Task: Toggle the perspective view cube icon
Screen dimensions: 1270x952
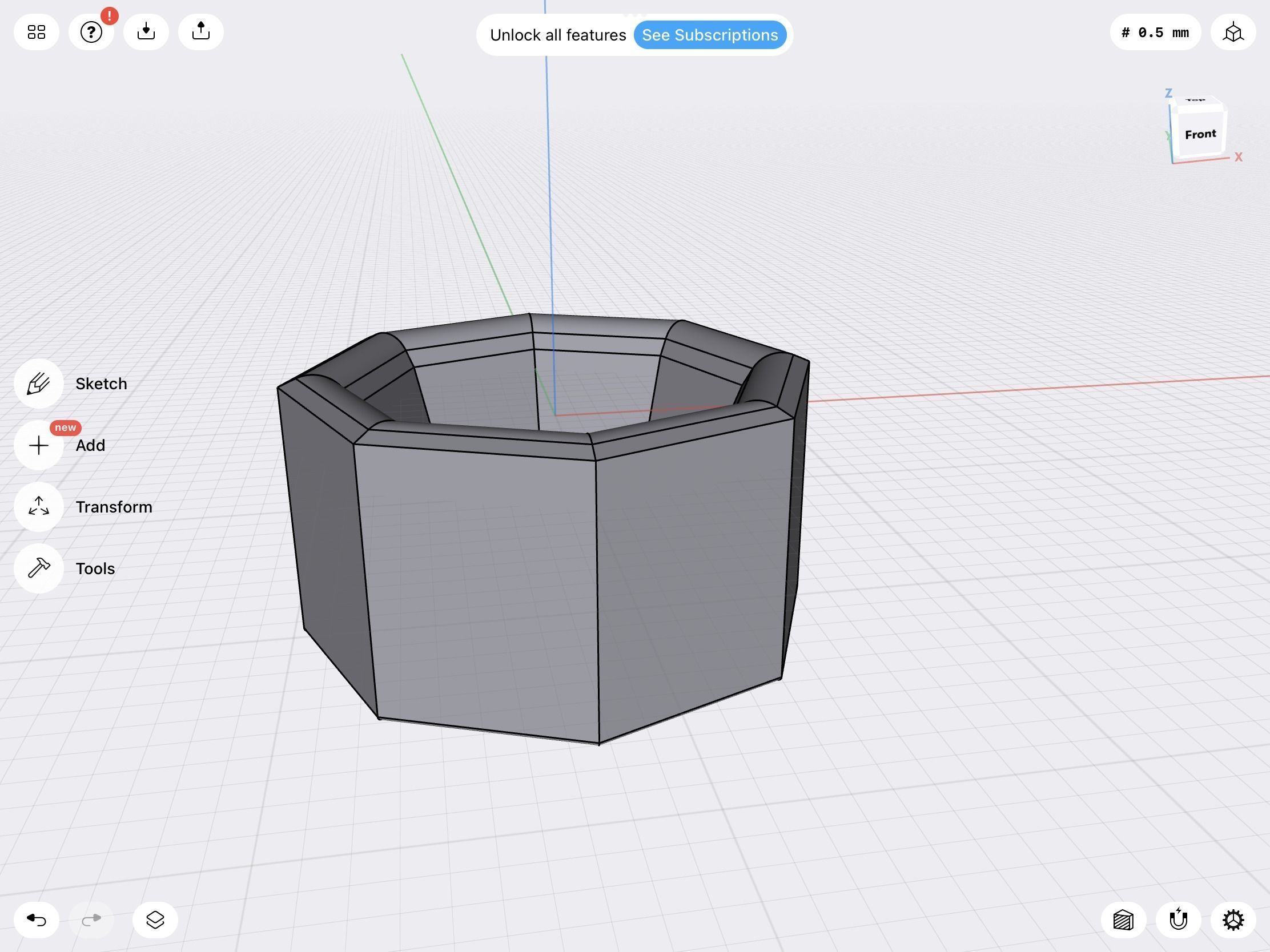Action: [1233, 32]
